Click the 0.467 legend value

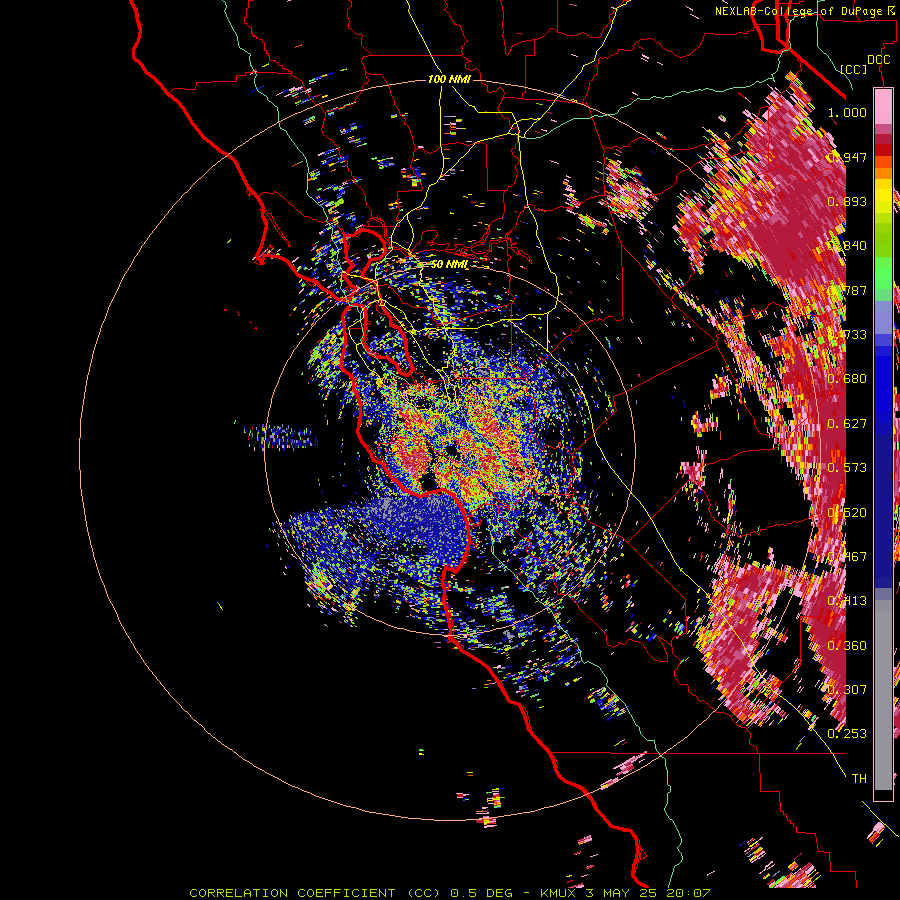[x=847, y=556]
